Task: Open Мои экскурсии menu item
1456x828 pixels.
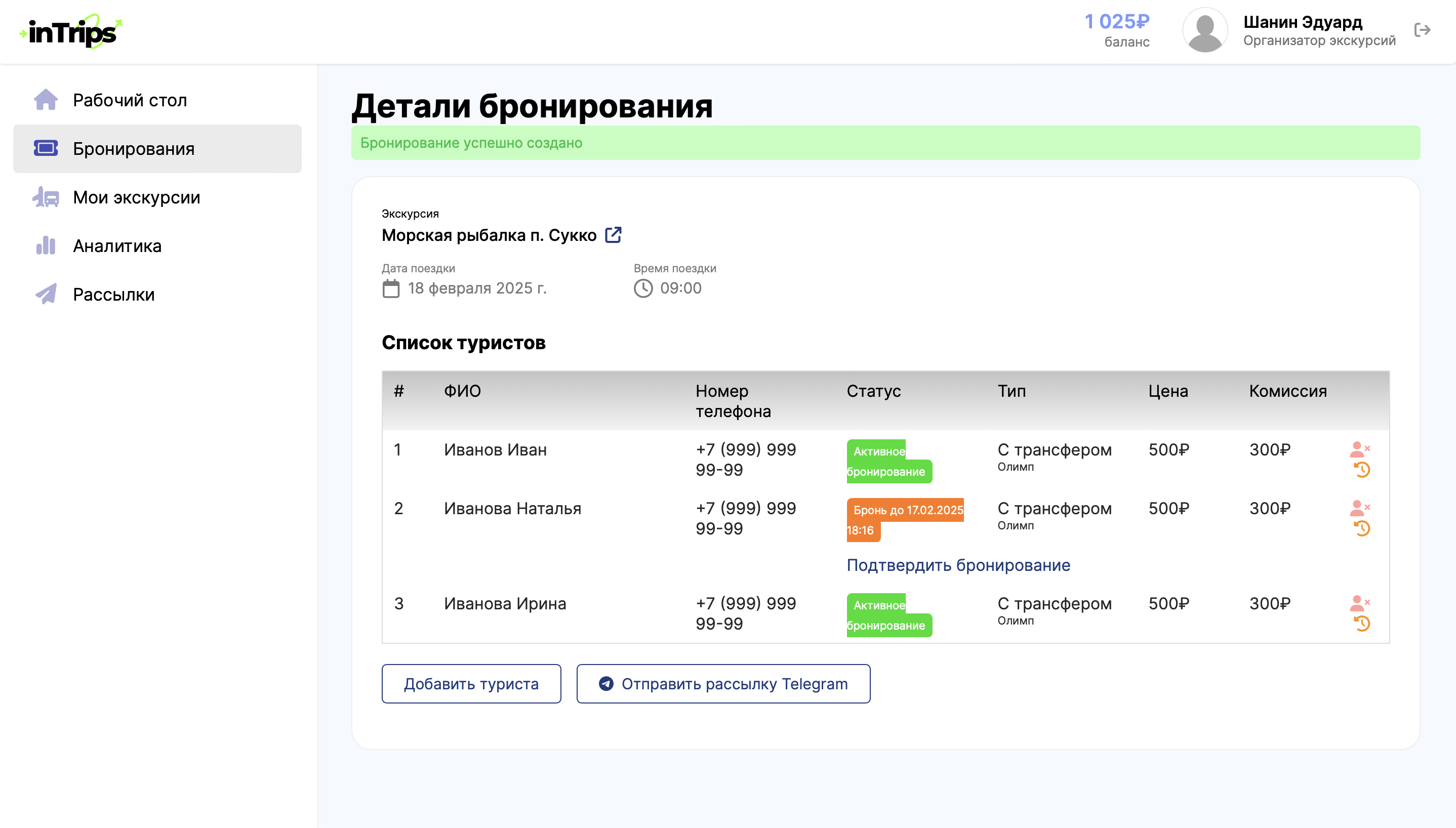Action: pos(137,197)
